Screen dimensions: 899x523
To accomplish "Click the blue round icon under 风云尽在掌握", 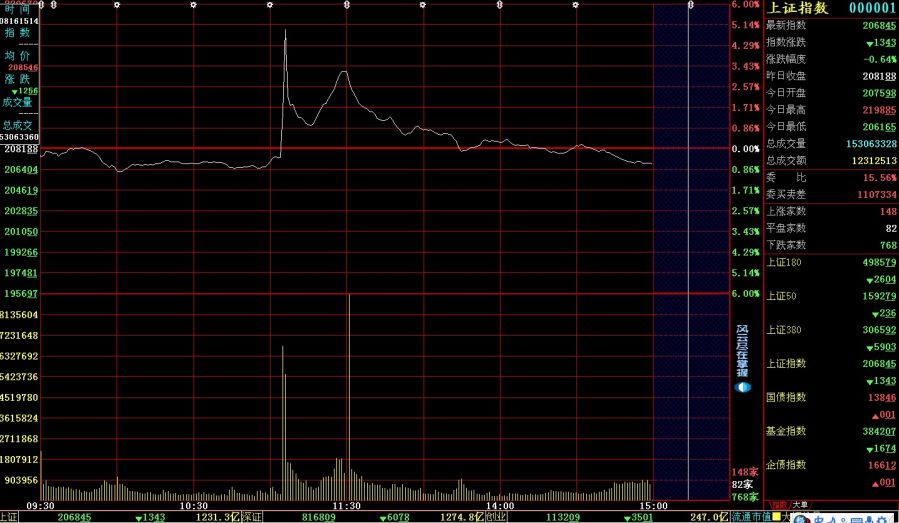I will (742, 387).
